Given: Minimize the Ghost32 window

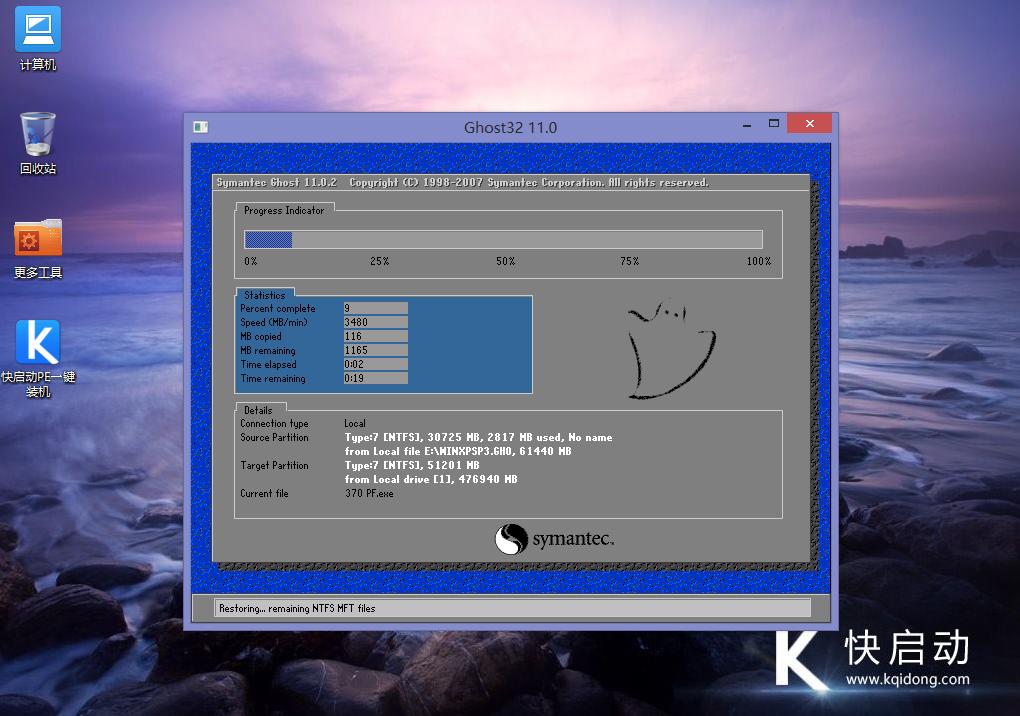Looking at the screenshot, I should pyautogui.click(x=744, y=125).
